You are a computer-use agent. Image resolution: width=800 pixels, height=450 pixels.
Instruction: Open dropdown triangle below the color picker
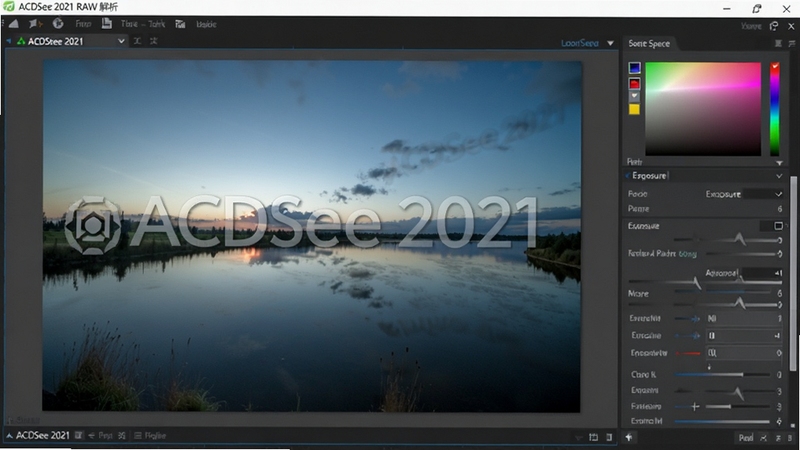(779, 163)
